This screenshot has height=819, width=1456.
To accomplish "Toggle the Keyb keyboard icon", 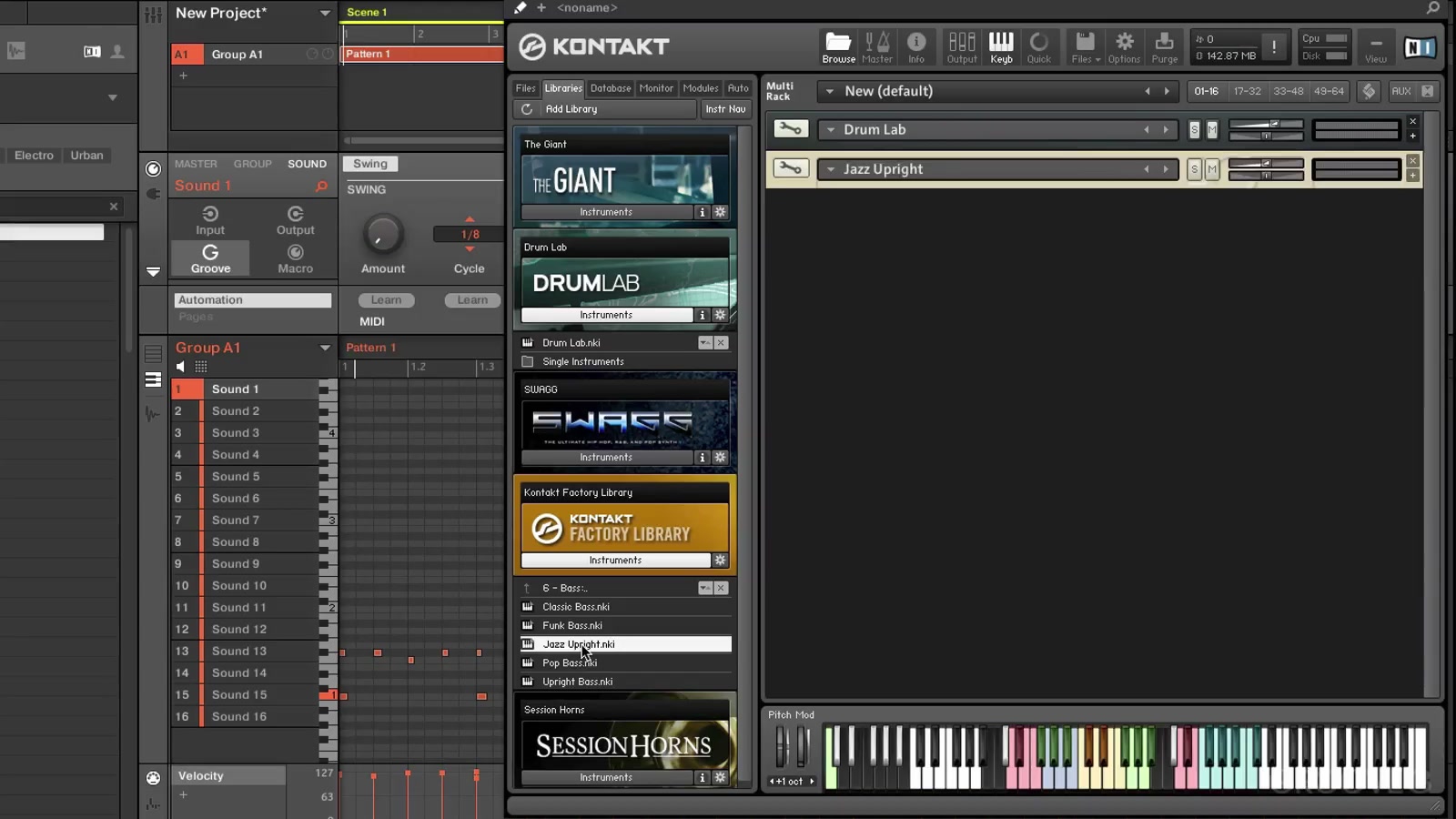I will tap(1001, 46).
